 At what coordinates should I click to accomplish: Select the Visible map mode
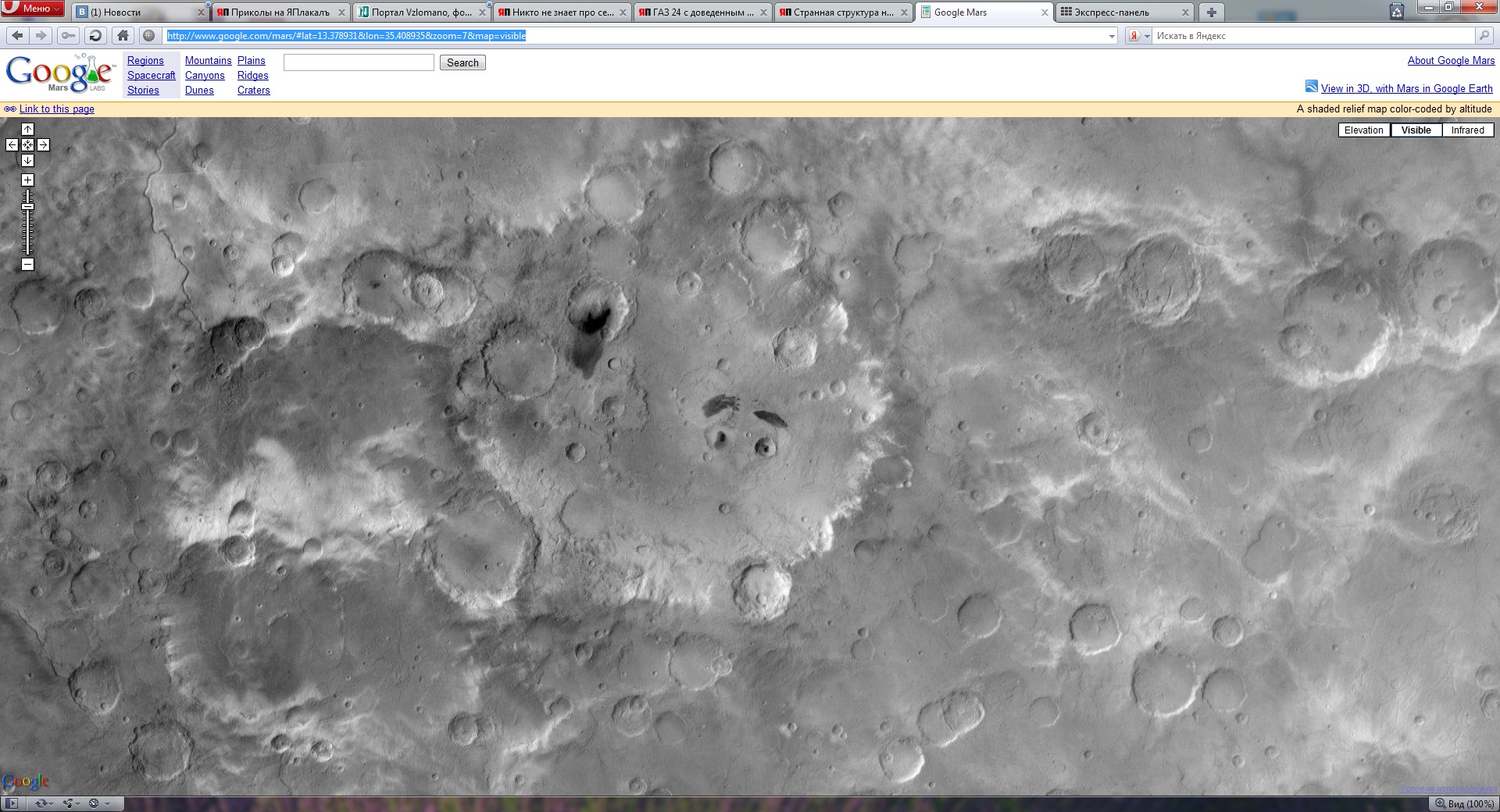[1416, 130]
